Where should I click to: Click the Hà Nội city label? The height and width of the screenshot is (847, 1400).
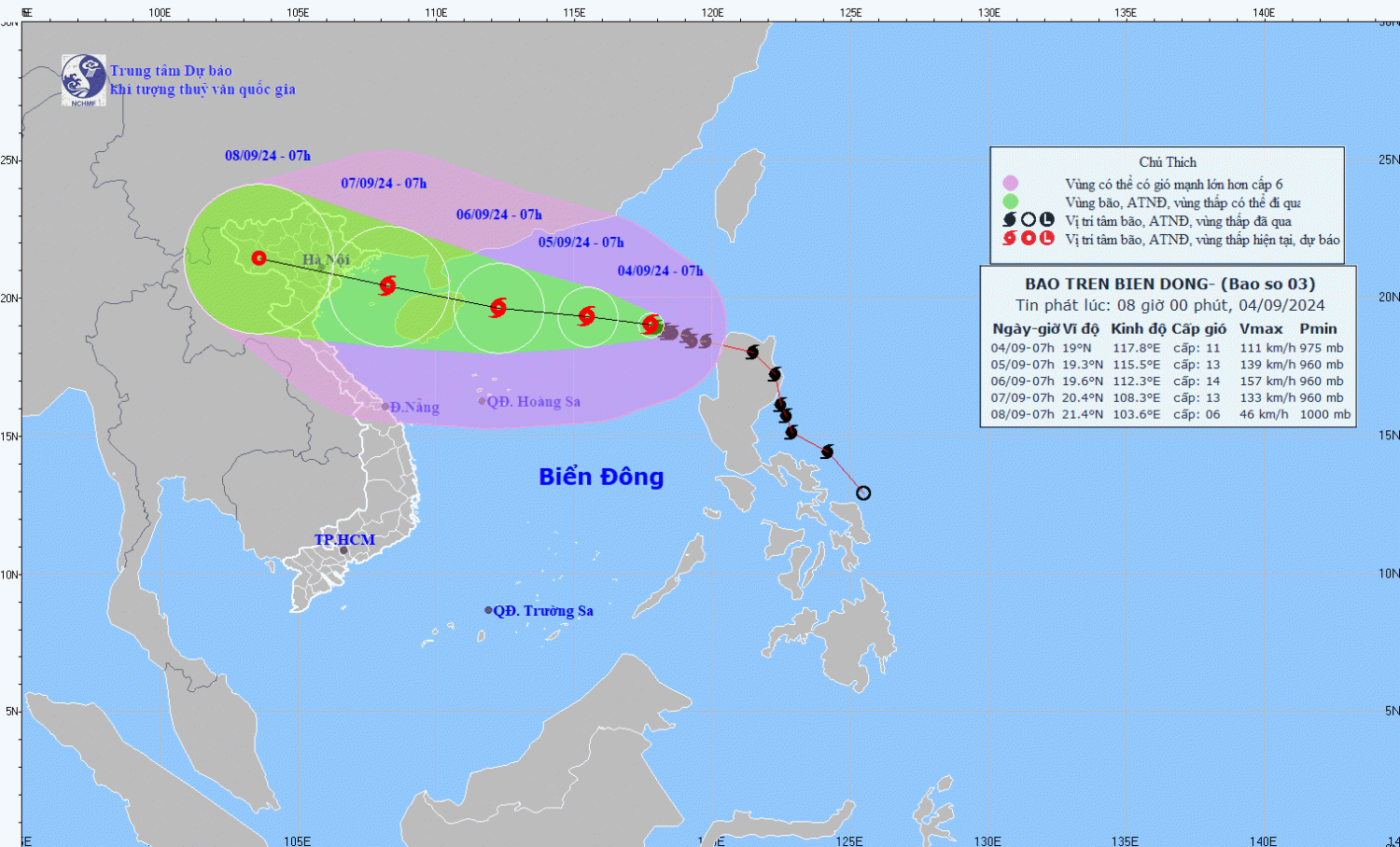point(326,259)
